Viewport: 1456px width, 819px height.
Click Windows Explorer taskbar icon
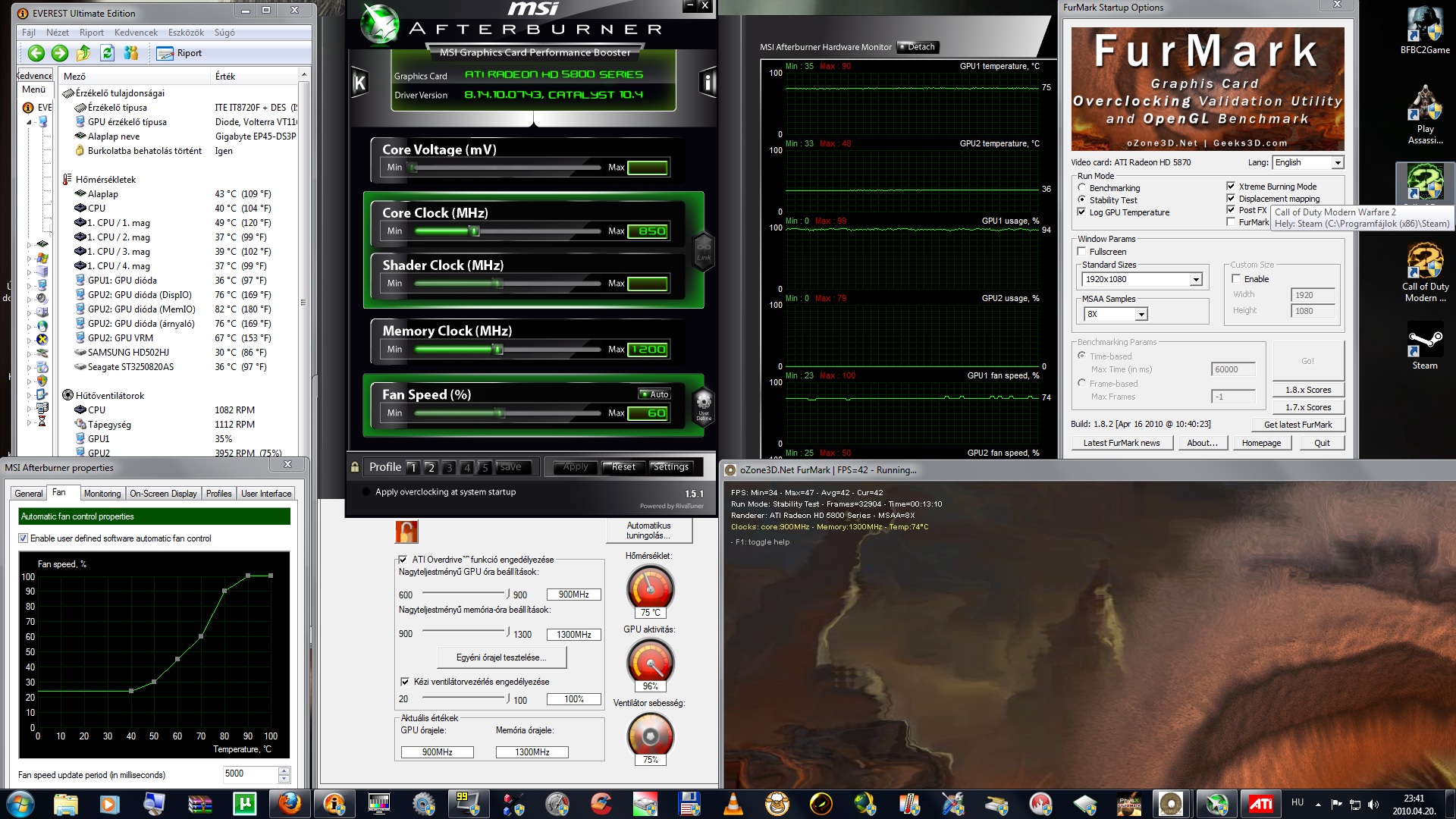[66, 804]
